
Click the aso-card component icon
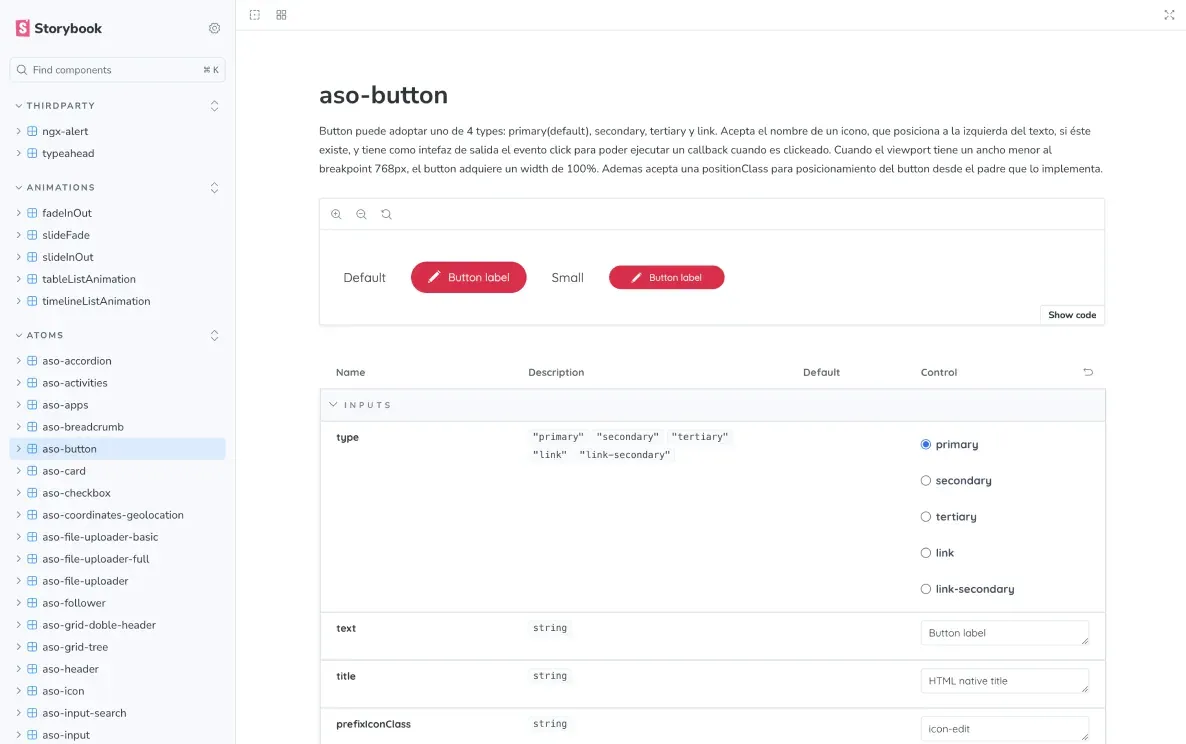pos(33,470)
